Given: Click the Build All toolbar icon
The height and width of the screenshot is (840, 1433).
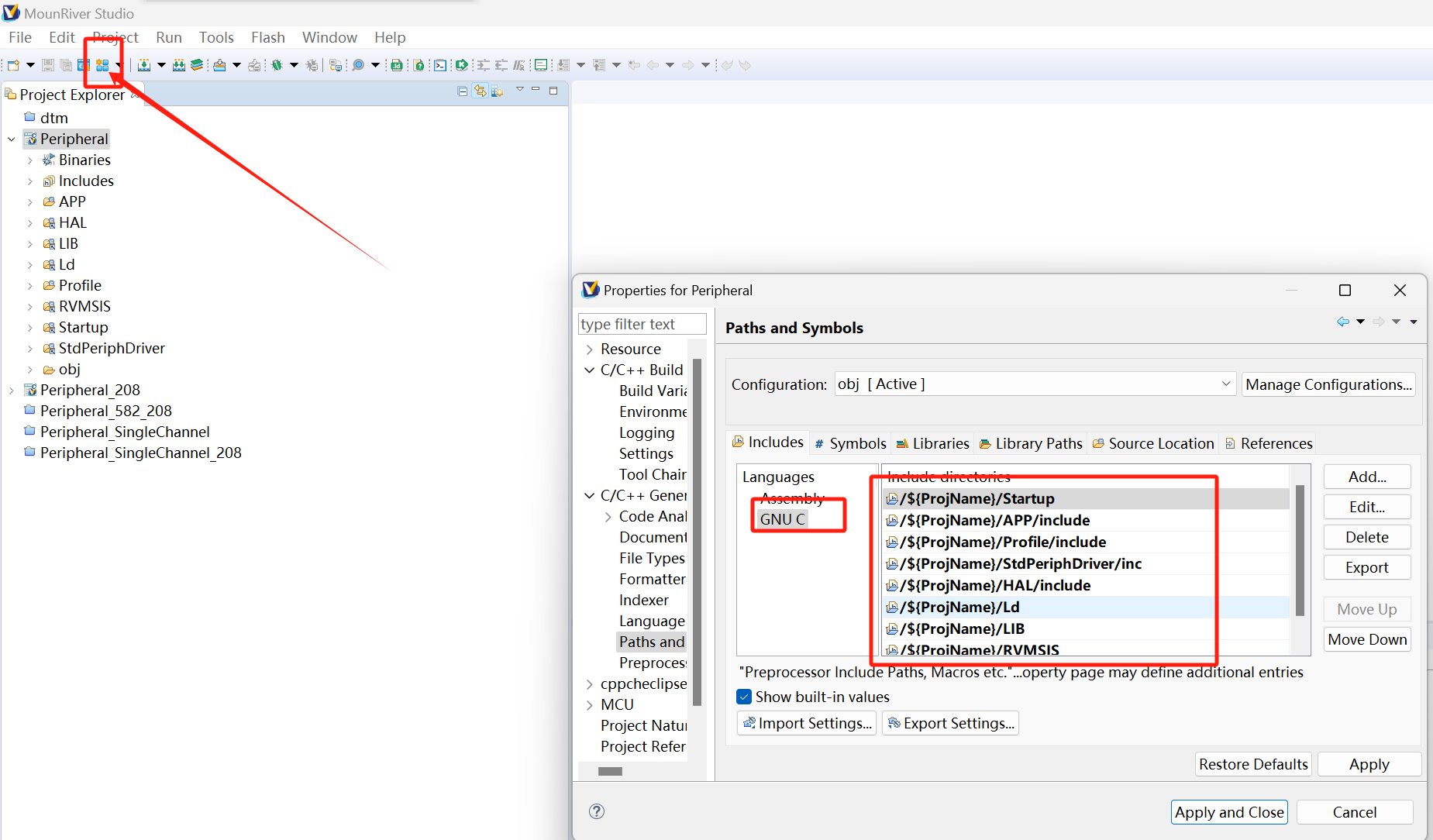Looking at the screenshot, I should [179, 65].
